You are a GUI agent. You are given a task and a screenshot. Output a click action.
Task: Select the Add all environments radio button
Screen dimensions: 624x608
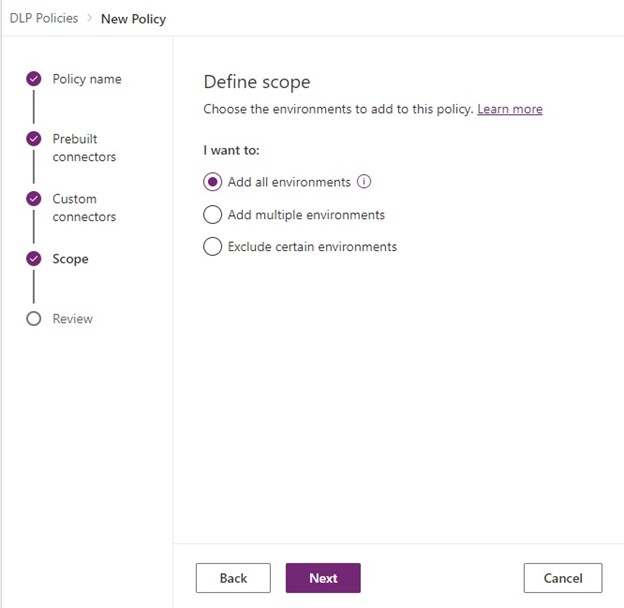212,183
